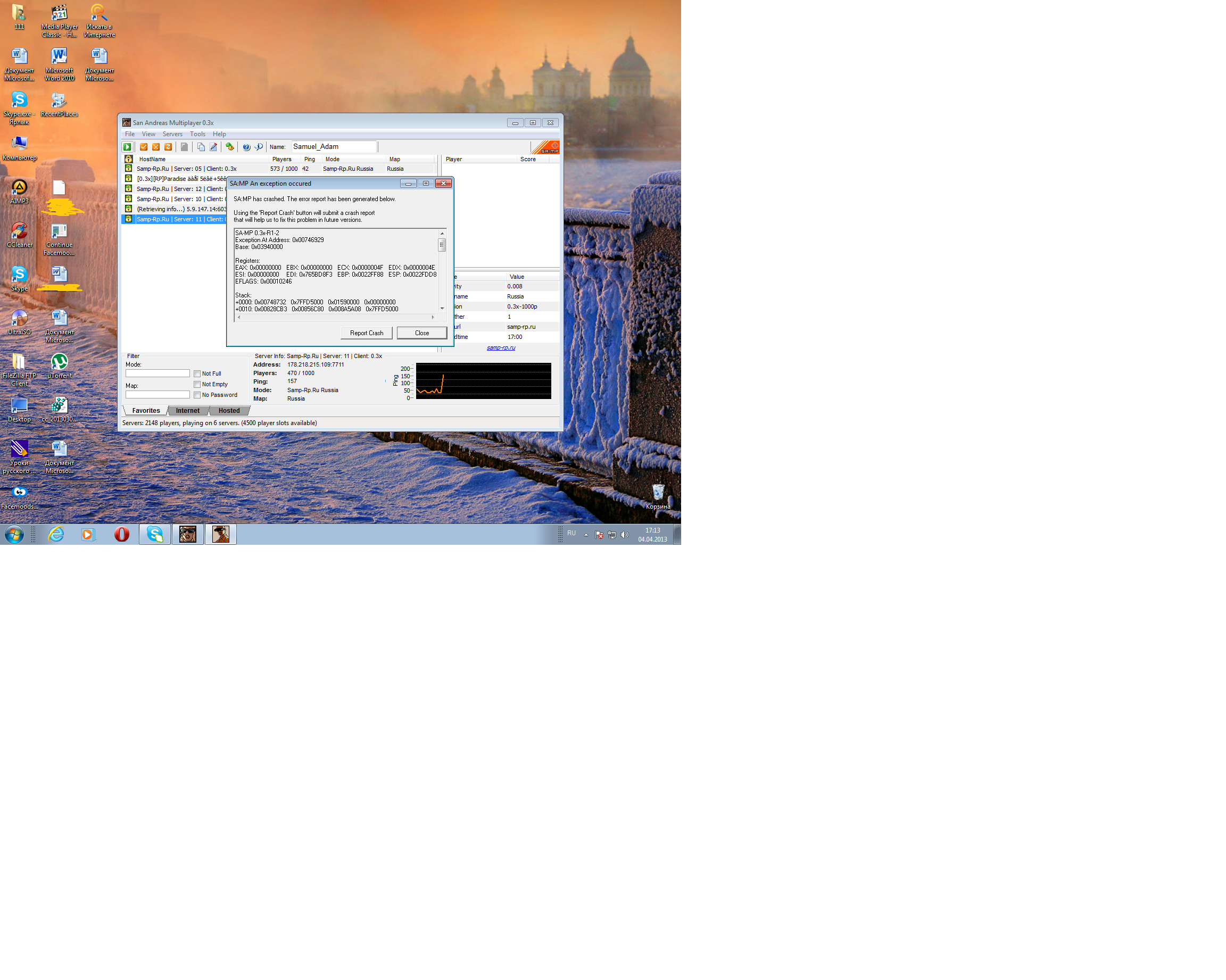Click the gray page icon in SA-MP toolbar

(x=184, y=147)
